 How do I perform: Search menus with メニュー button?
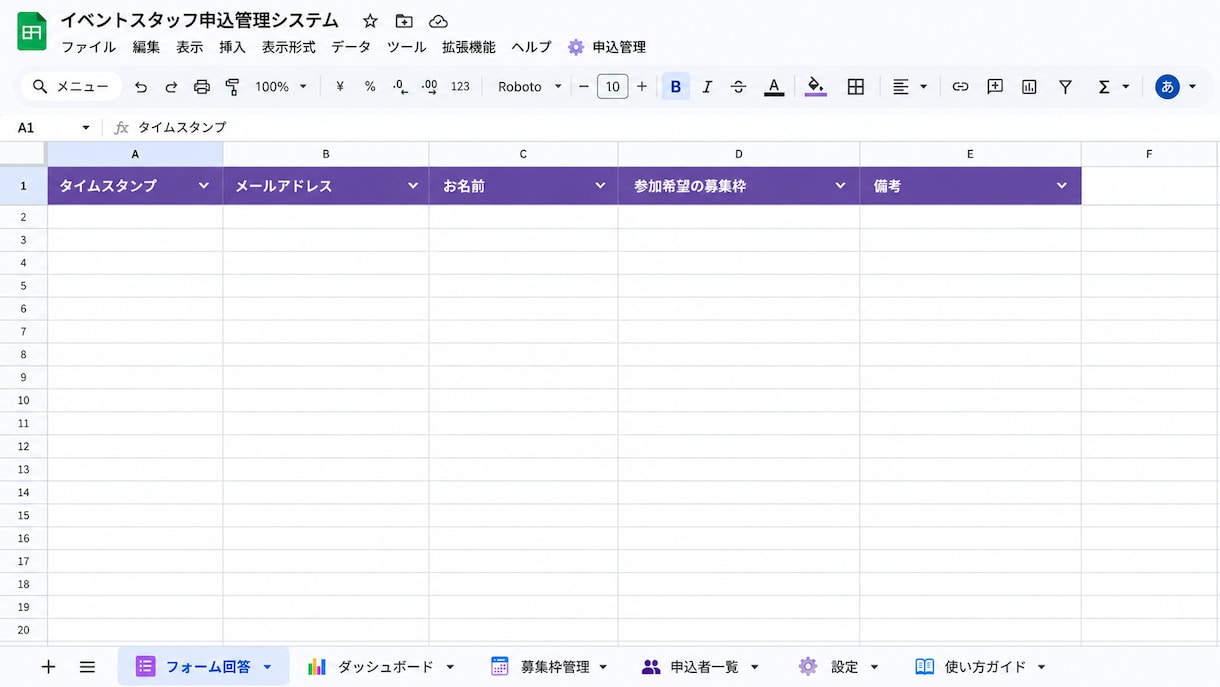[71, 87]
